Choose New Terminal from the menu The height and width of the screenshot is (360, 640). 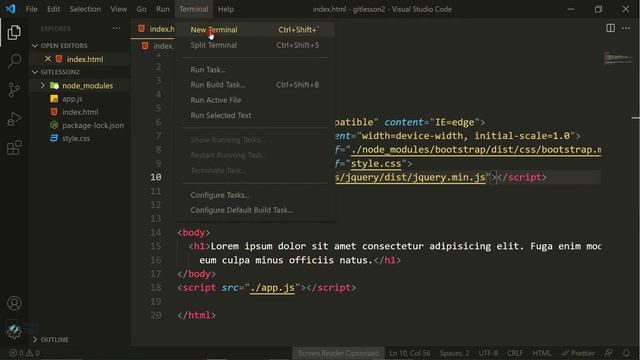(x=255, y=29)
